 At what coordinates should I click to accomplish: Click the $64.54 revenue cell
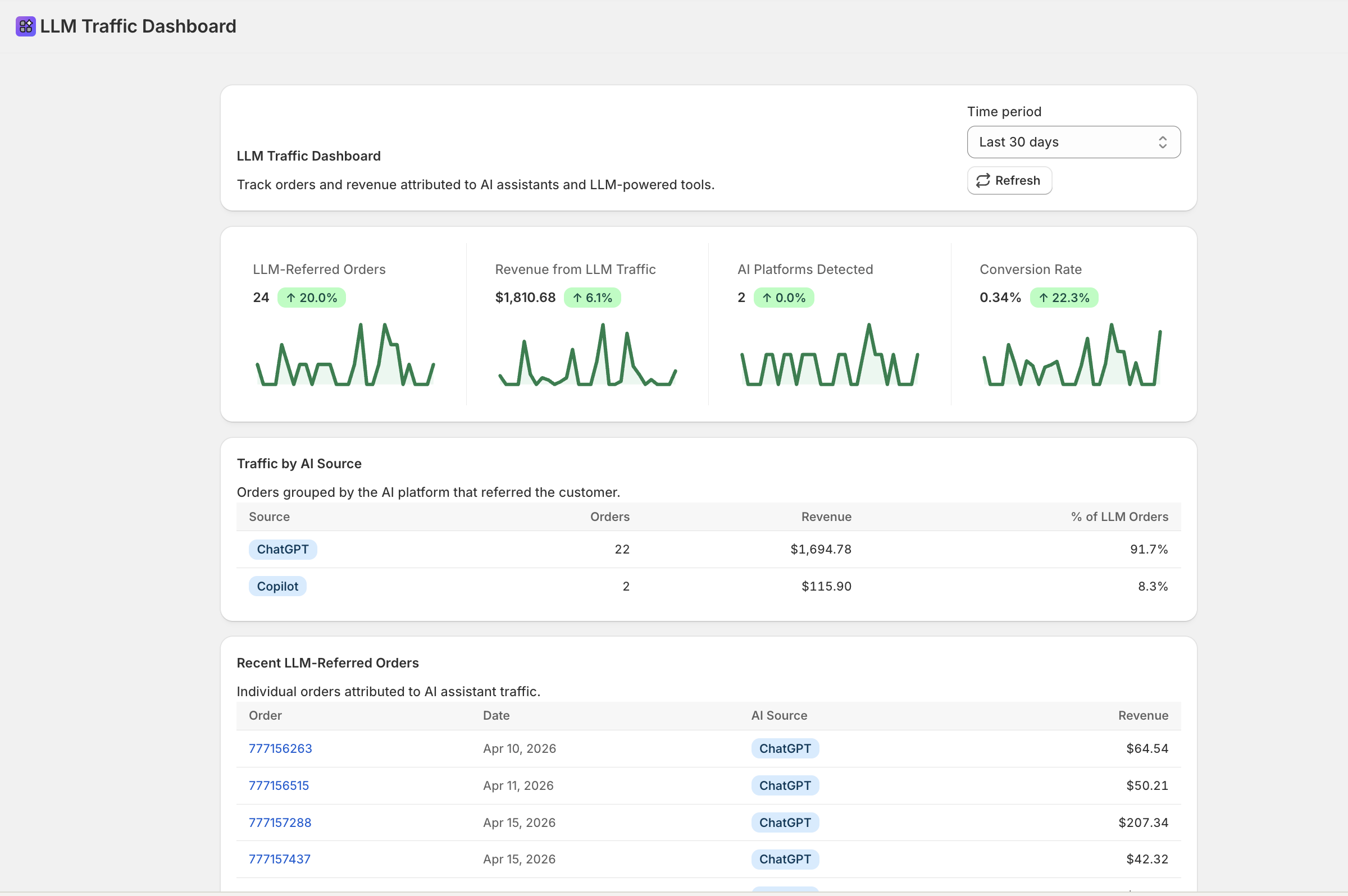click(1147, 748)
